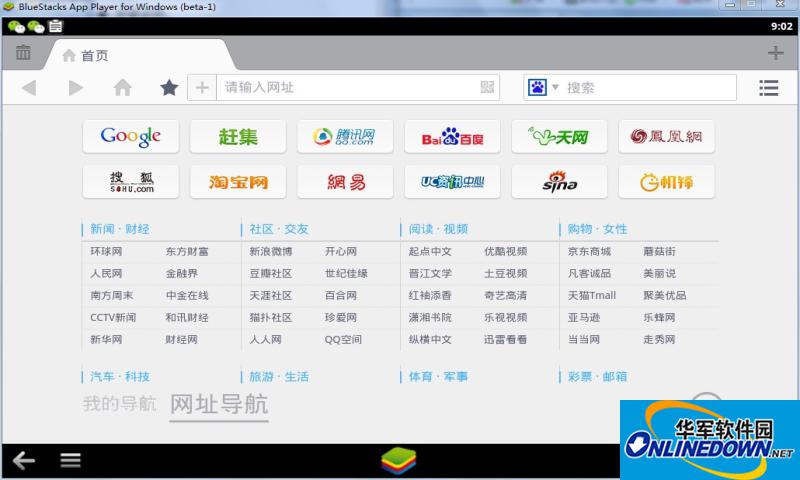Open the 环球网 link
Viewport: 800px width, 480px height.
point(106,251)
